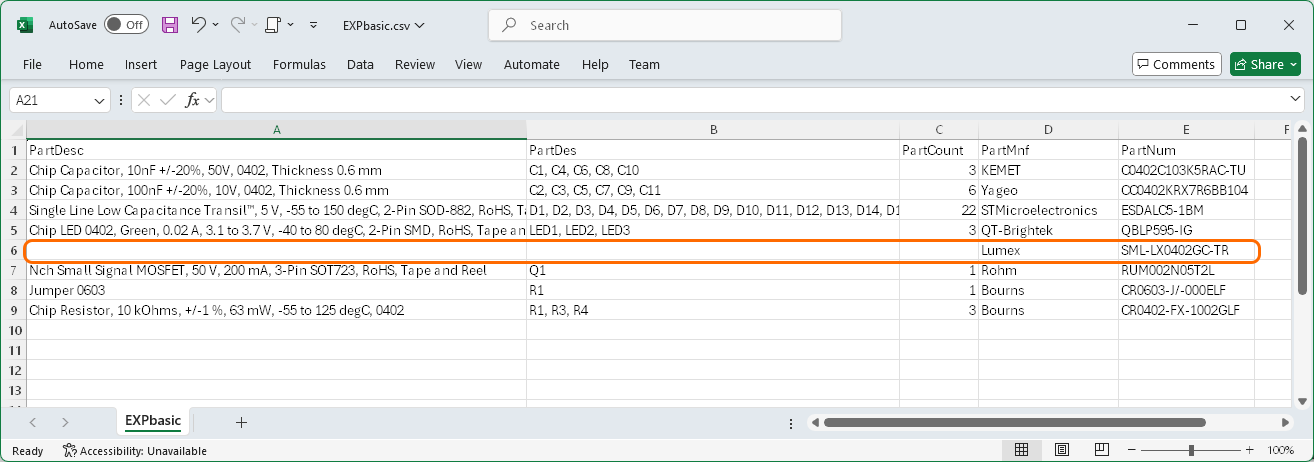
Task: Switch to the Insert ribbon tab
Action: pyautogui.click(x=141, y=64)
